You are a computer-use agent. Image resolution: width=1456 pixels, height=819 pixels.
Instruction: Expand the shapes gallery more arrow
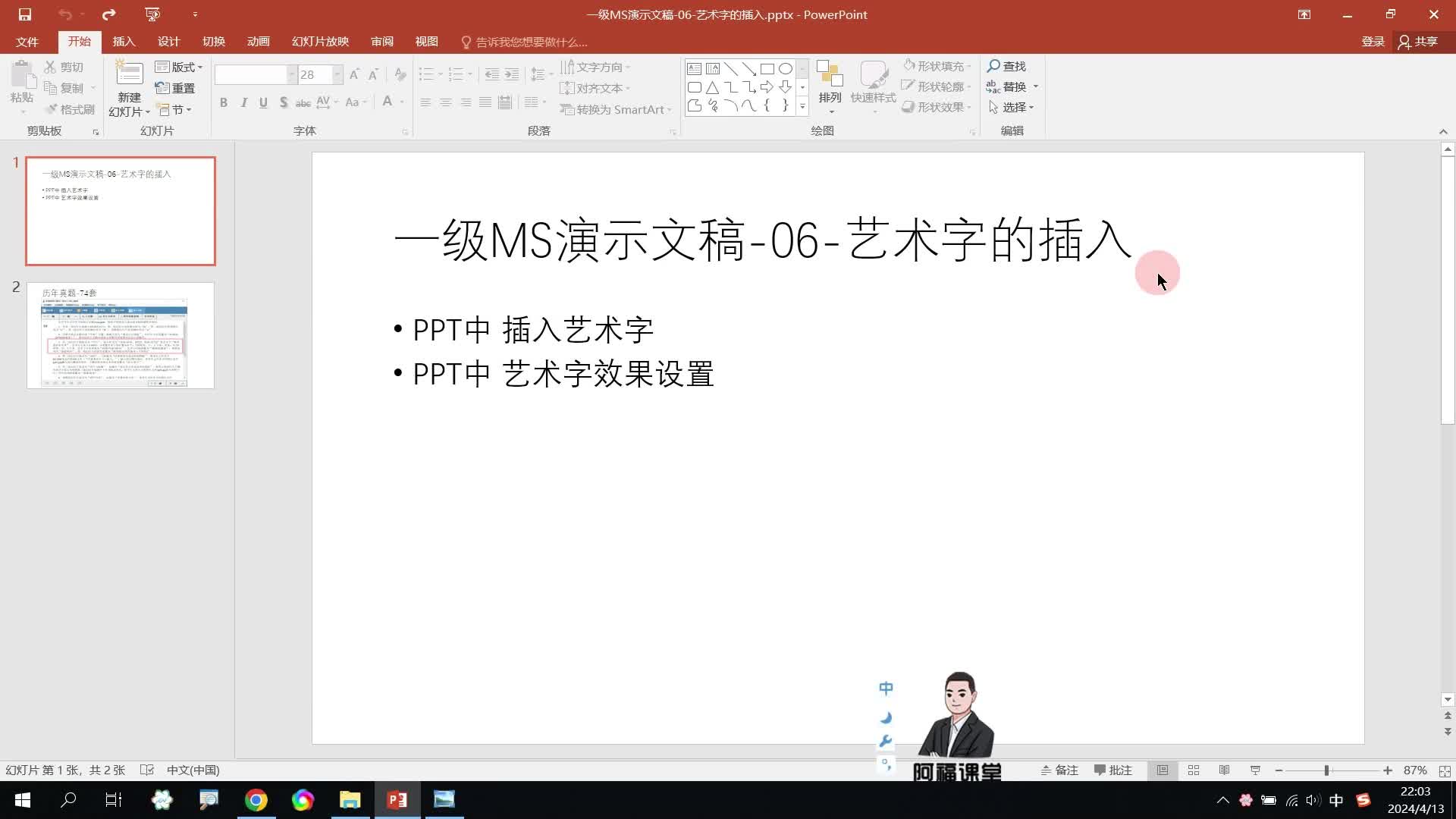click(x=802, y=106)
